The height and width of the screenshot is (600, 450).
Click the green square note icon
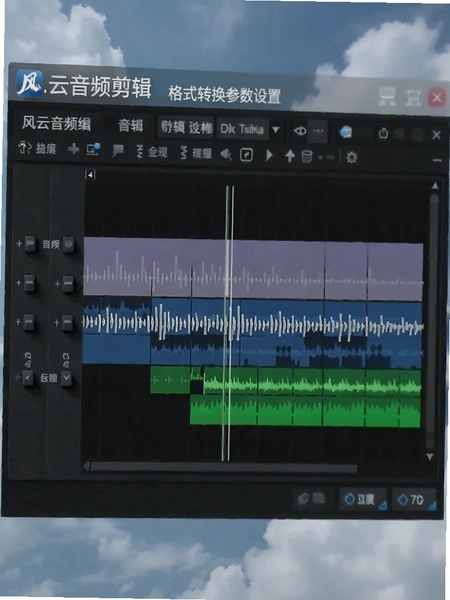247,155
